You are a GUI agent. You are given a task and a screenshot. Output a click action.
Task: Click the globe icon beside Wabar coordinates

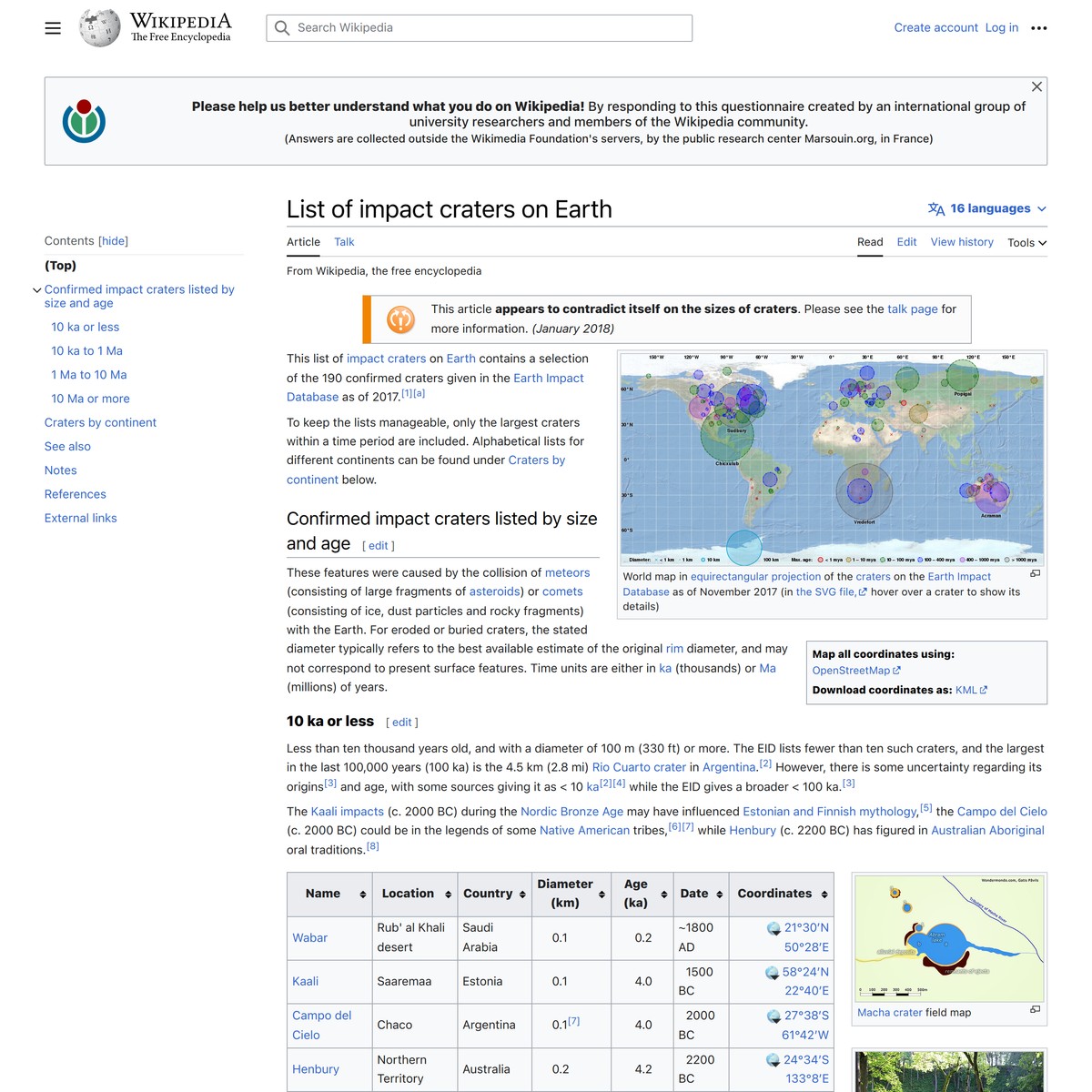tap(773, 927)
